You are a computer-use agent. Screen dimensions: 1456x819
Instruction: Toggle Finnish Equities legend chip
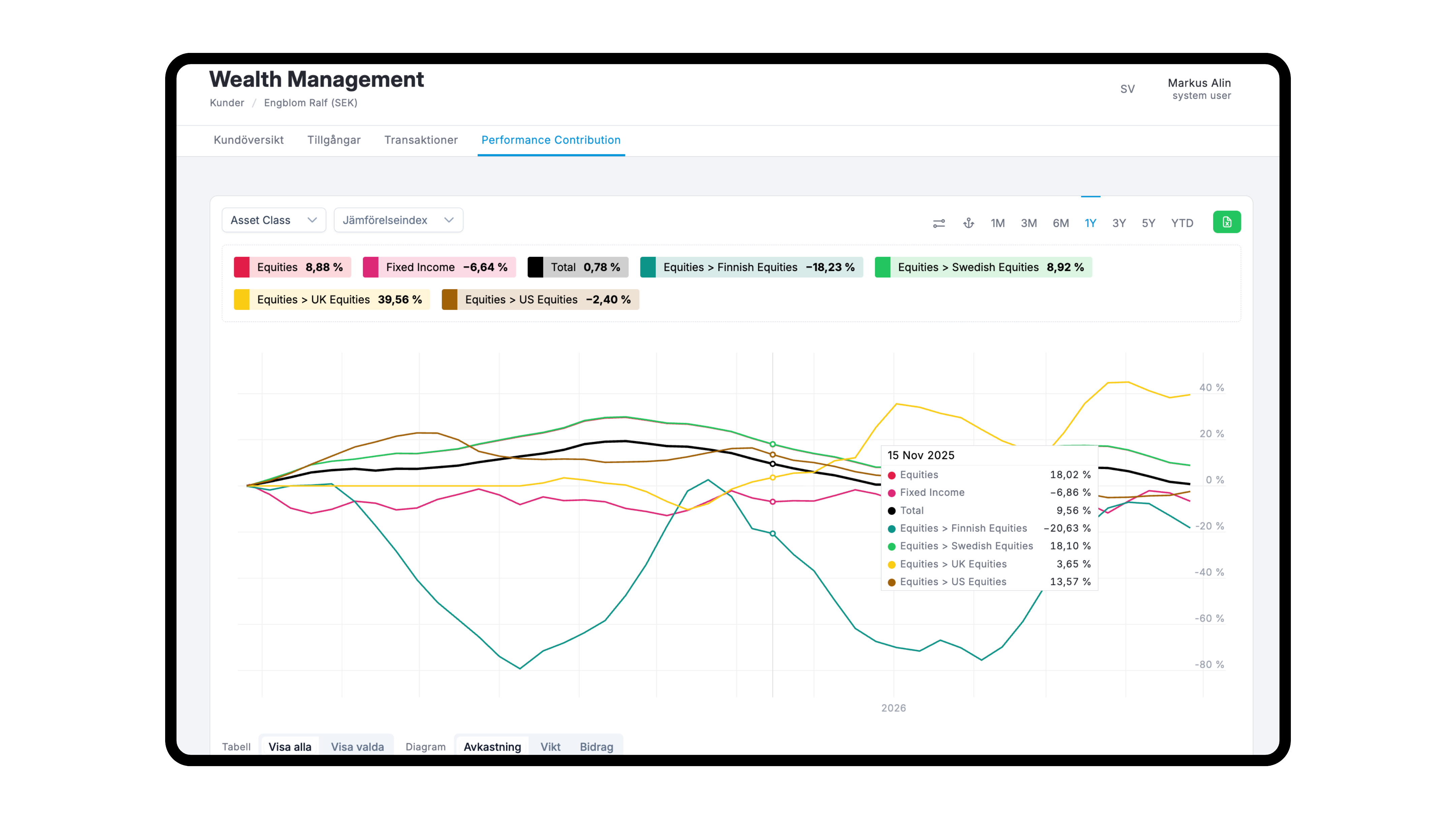(751, 267)
